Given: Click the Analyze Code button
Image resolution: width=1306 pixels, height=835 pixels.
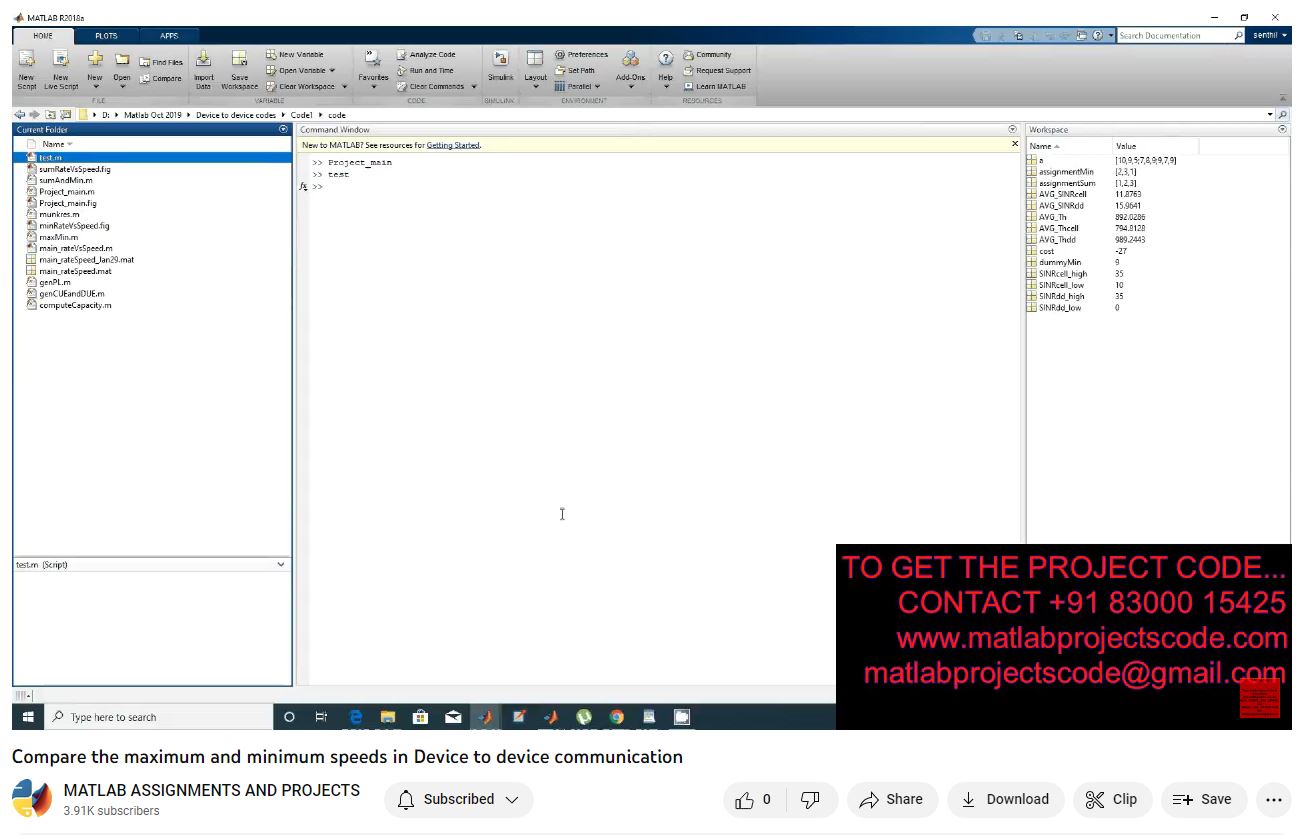Looking at the screenshot, I should tap(426, 55).
